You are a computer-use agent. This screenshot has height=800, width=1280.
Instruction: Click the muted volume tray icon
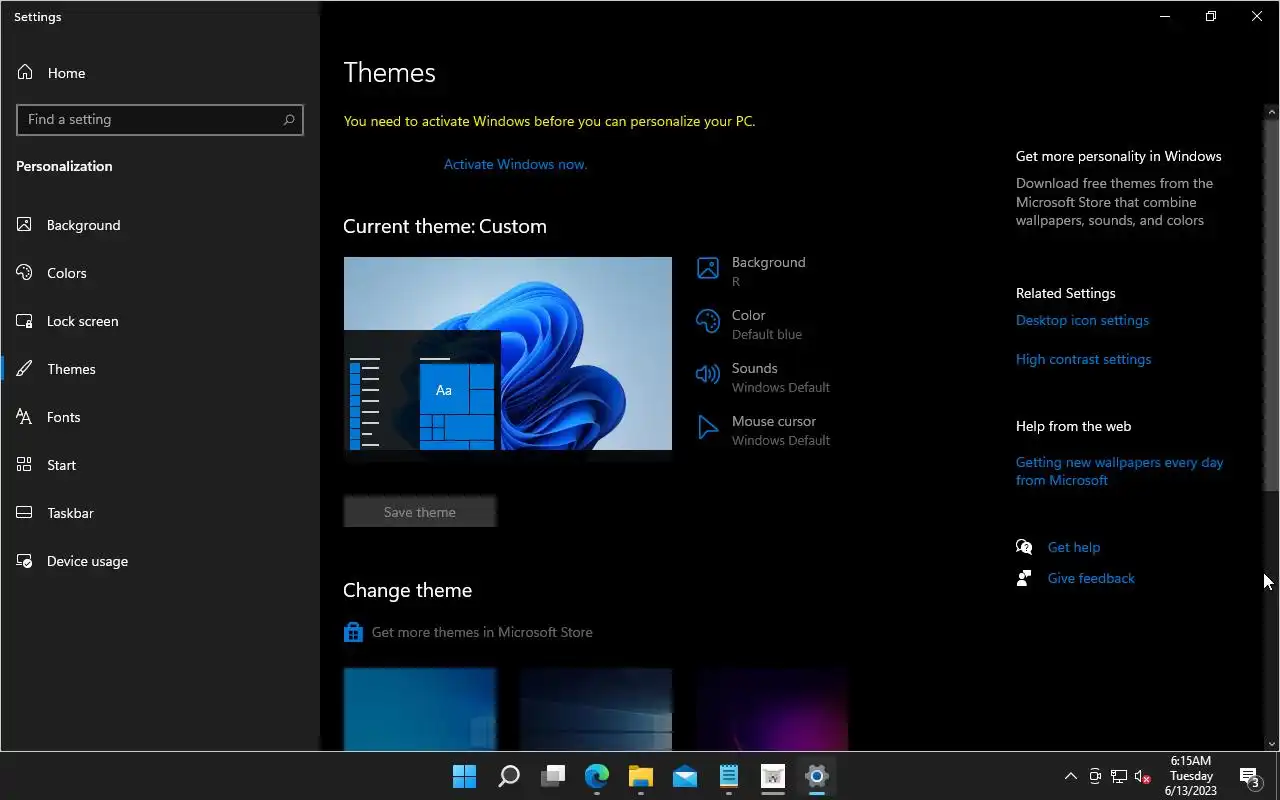click(1143, 776)
